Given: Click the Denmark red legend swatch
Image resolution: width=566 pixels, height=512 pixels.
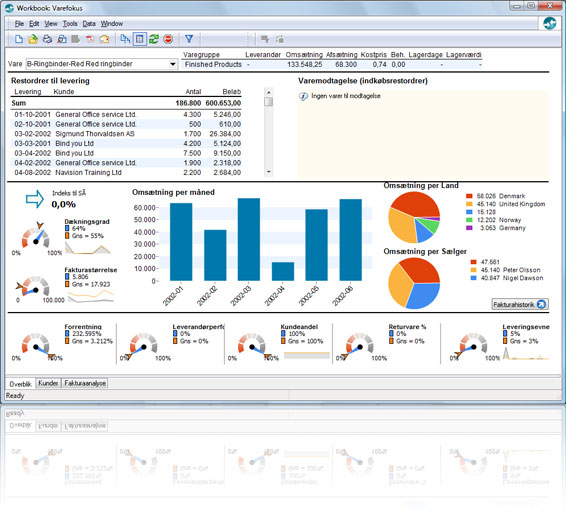Looking at the screenshot, I should click(469, 196).
